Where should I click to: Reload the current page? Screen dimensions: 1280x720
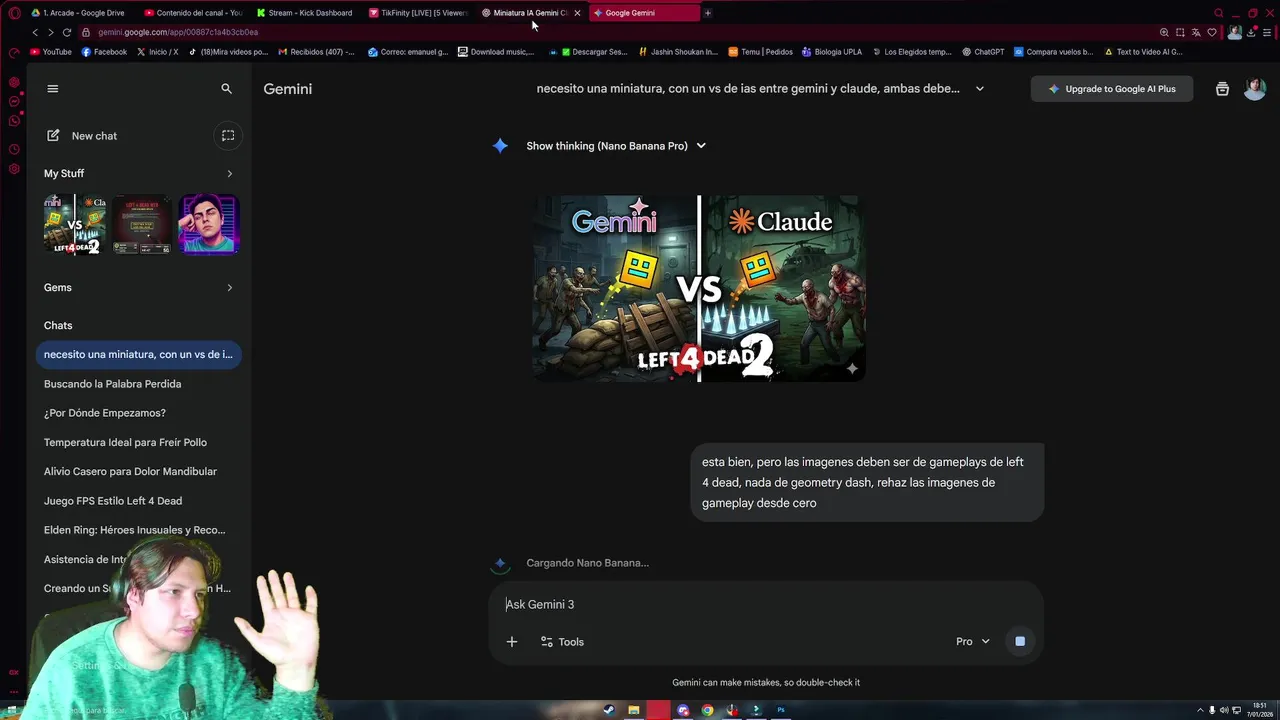point(67,32)
